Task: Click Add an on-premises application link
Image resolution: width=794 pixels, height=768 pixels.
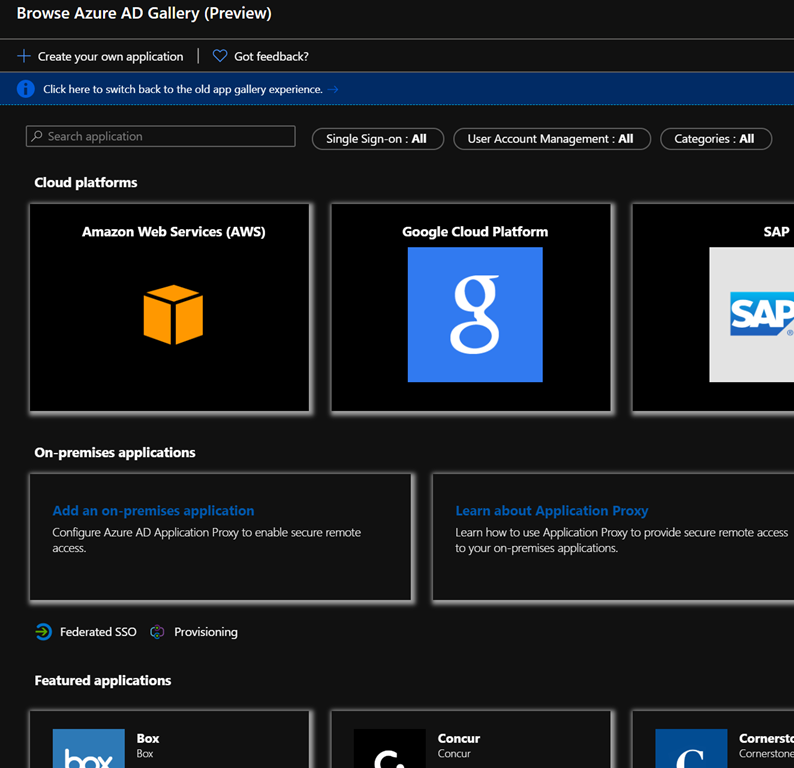Action: (153, 511)
